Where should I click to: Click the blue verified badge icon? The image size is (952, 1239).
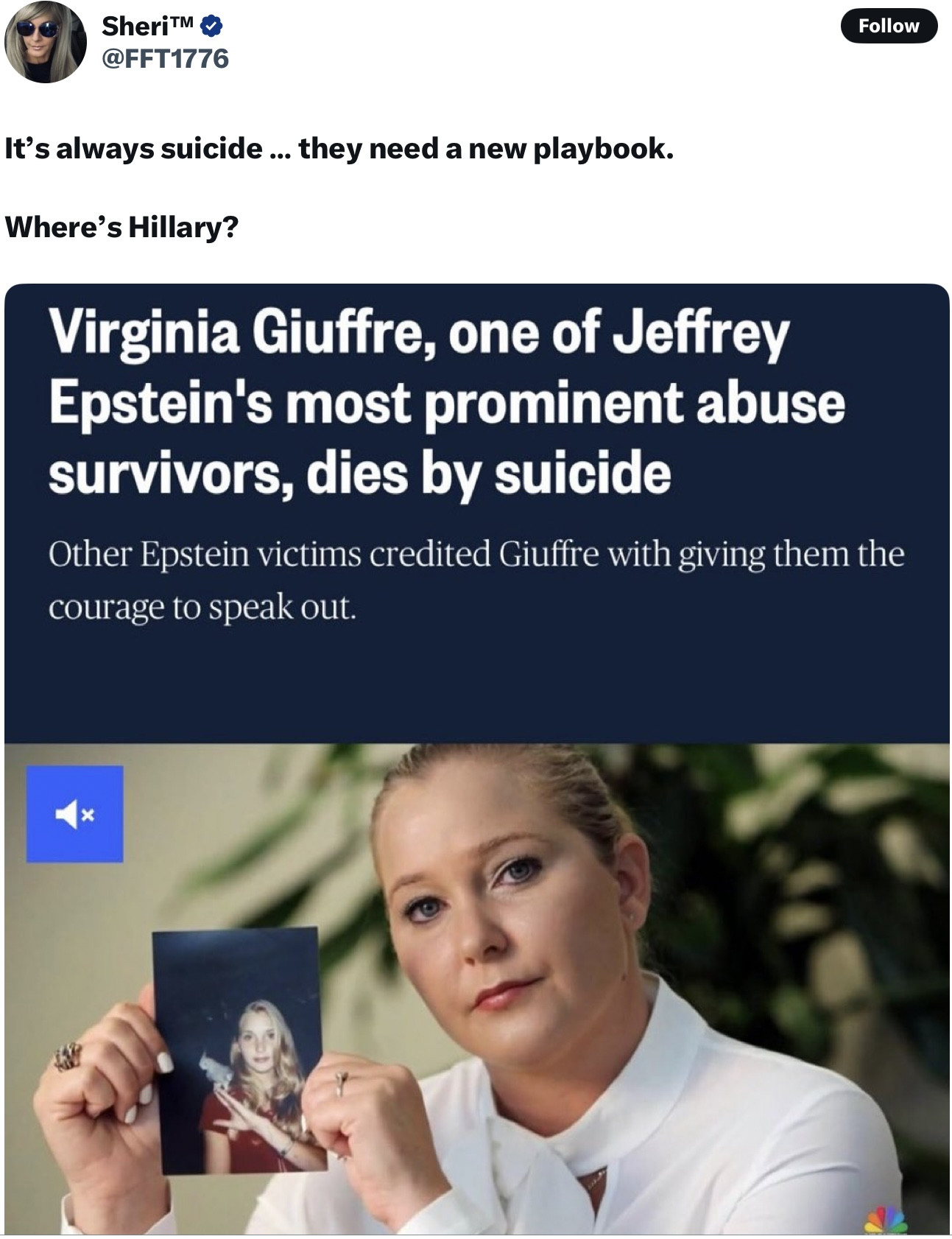211,27
